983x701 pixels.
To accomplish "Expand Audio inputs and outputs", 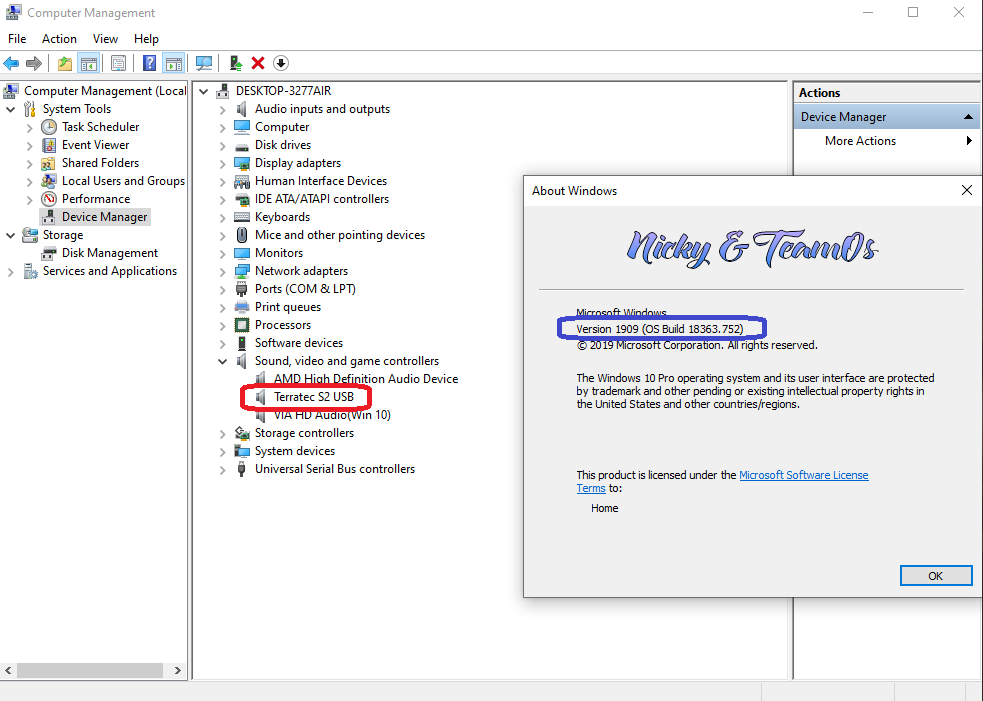I will (223, 110).
